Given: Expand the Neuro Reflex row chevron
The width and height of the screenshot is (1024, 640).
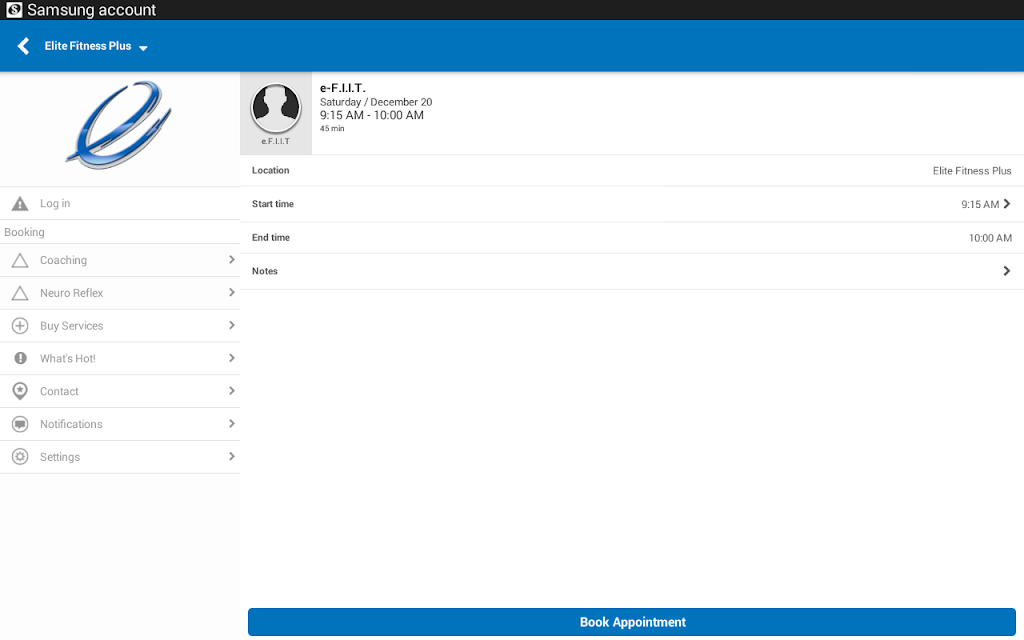Looking at the screenshot, I should click(231, 293).
